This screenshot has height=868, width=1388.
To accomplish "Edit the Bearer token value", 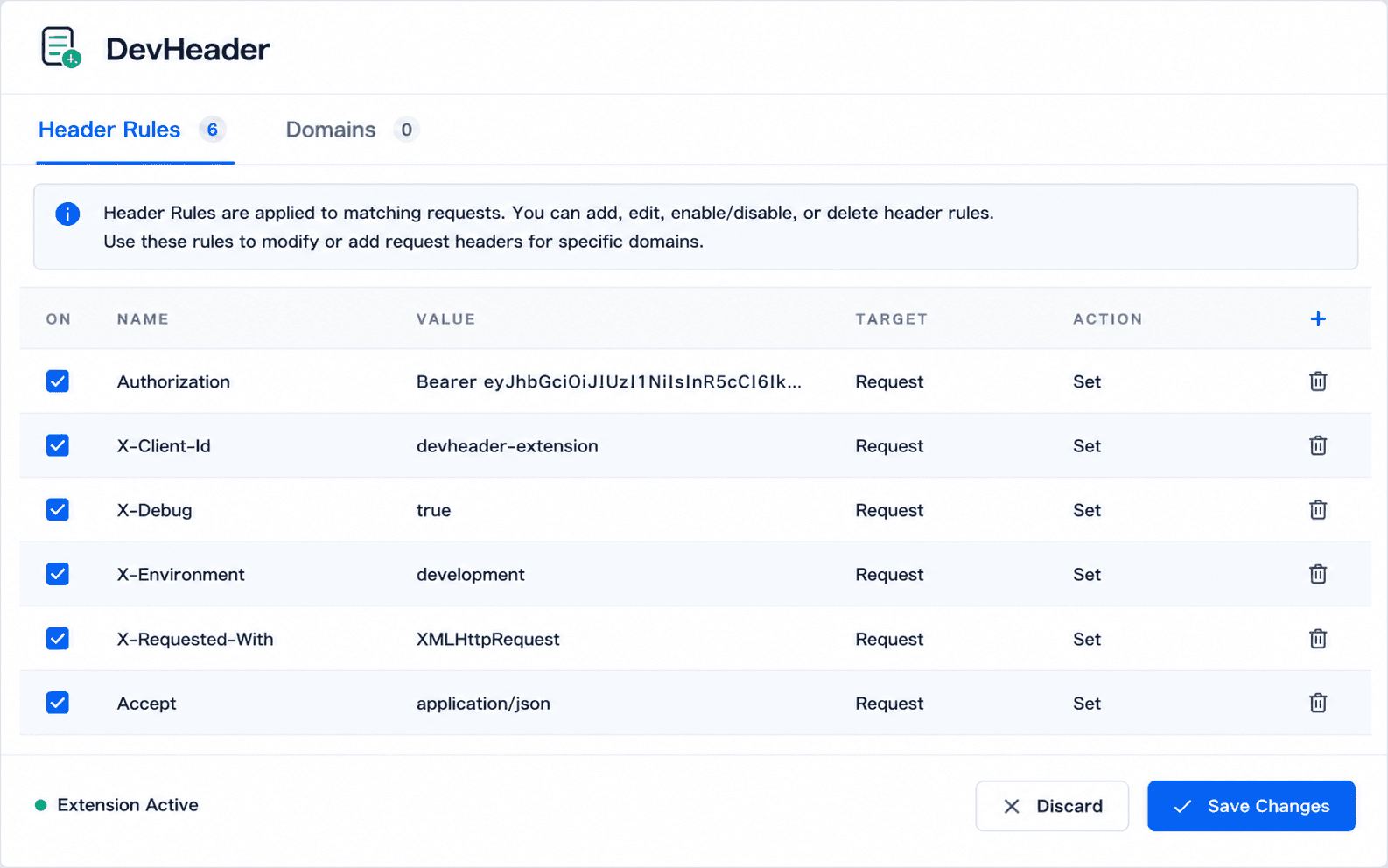I will 609,381.
